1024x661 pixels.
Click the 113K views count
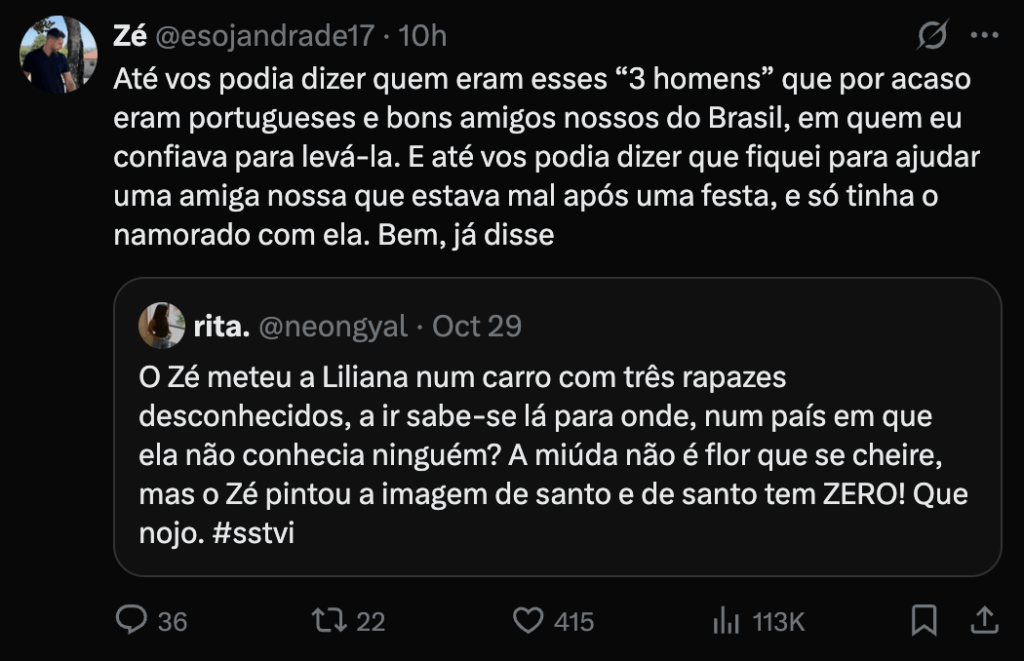(778, 622)
